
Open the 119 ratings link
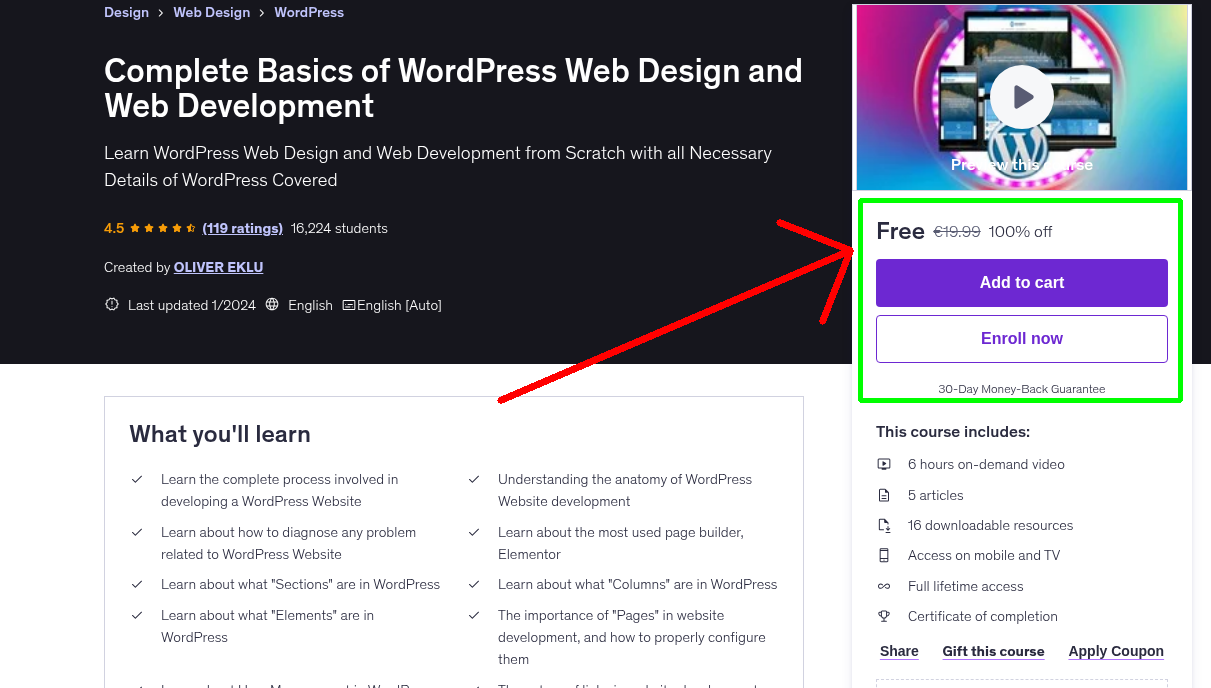pos(242,228)
